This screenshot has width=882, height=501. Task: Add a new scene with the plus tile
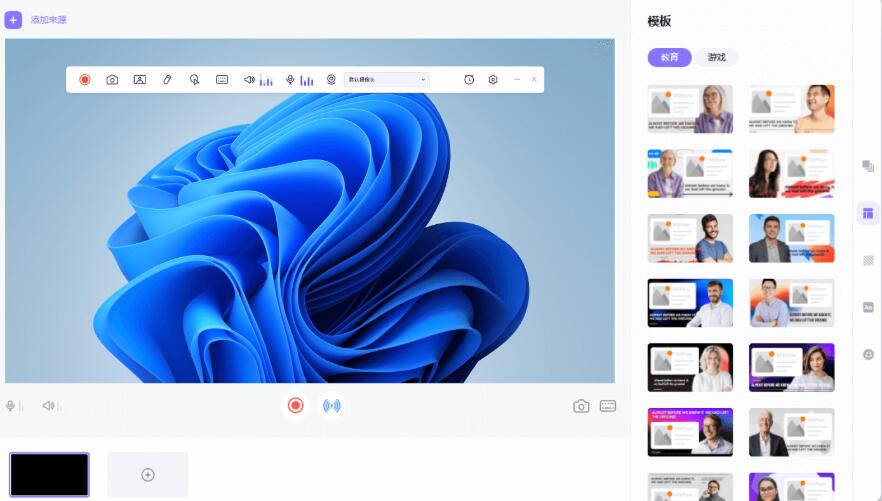(x=148, y=475)
